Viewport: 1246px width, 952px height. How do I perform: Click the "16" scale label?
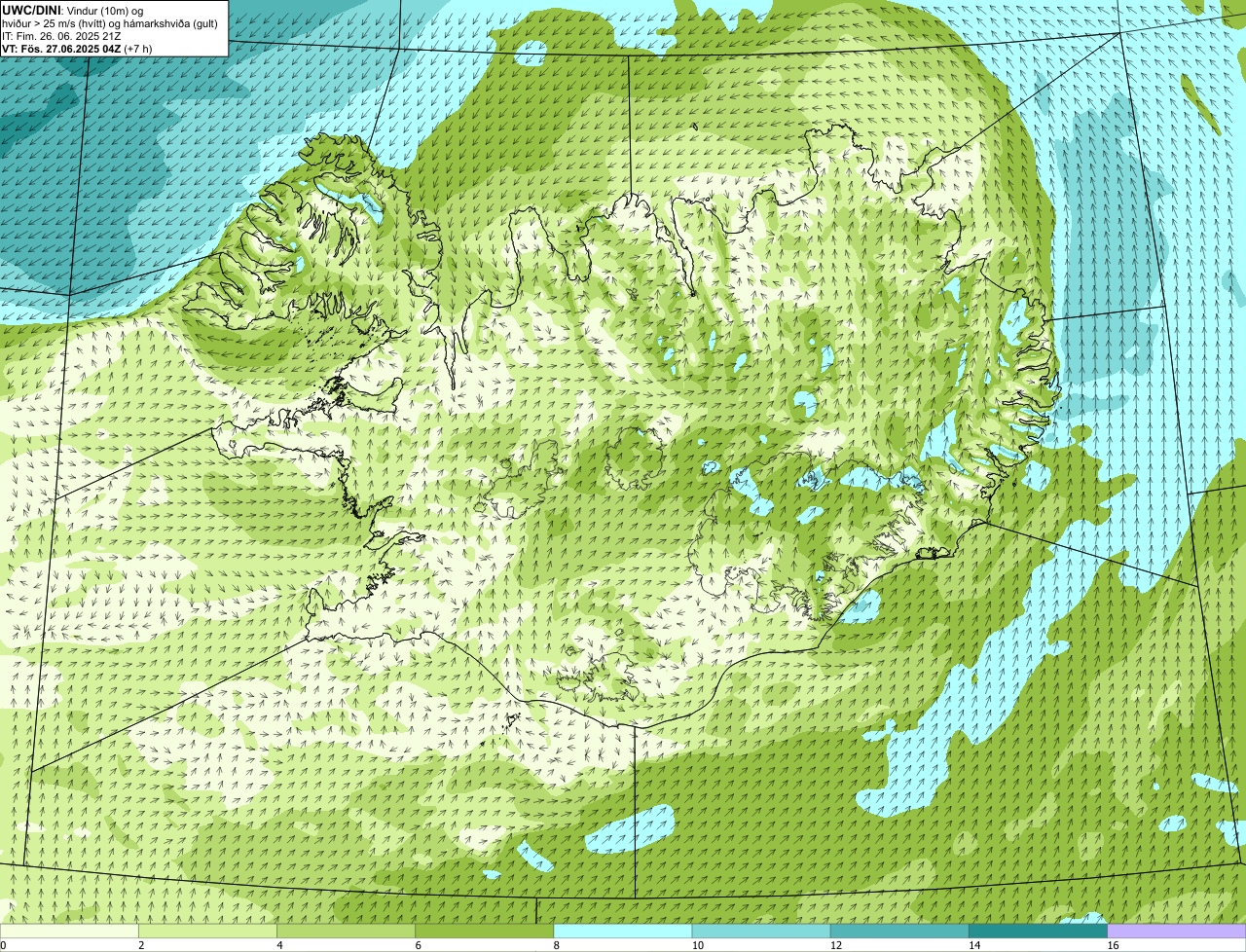click(1114, 945)
